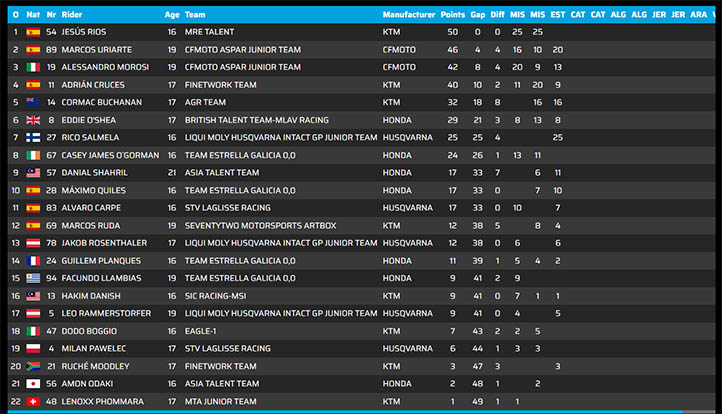The height and width of the screenshot is (414, 722).
Task: Click the Finnish flag beside Rico Salmela
Action: [x=33, y=138]
